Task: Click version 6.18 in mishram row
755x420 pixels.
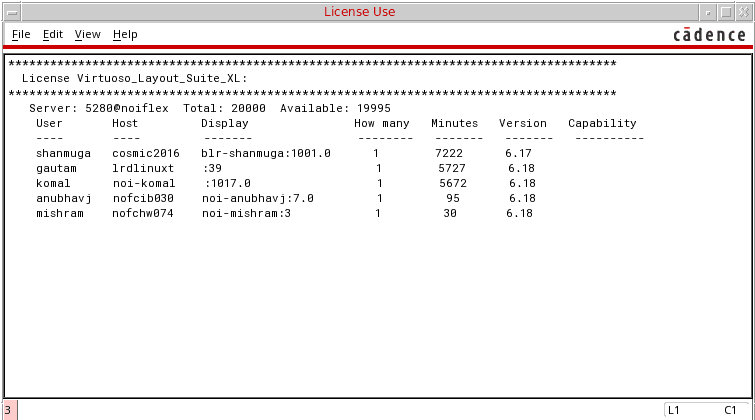Action: 520,213
